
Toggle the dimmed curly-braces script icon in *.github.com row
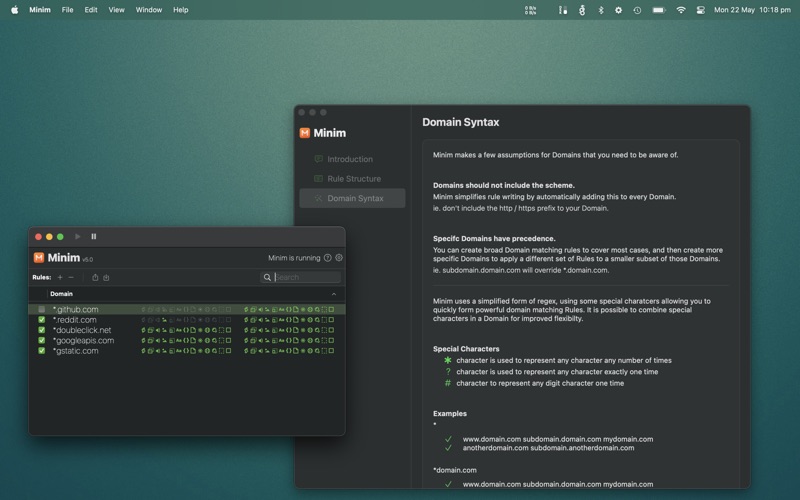186,309
